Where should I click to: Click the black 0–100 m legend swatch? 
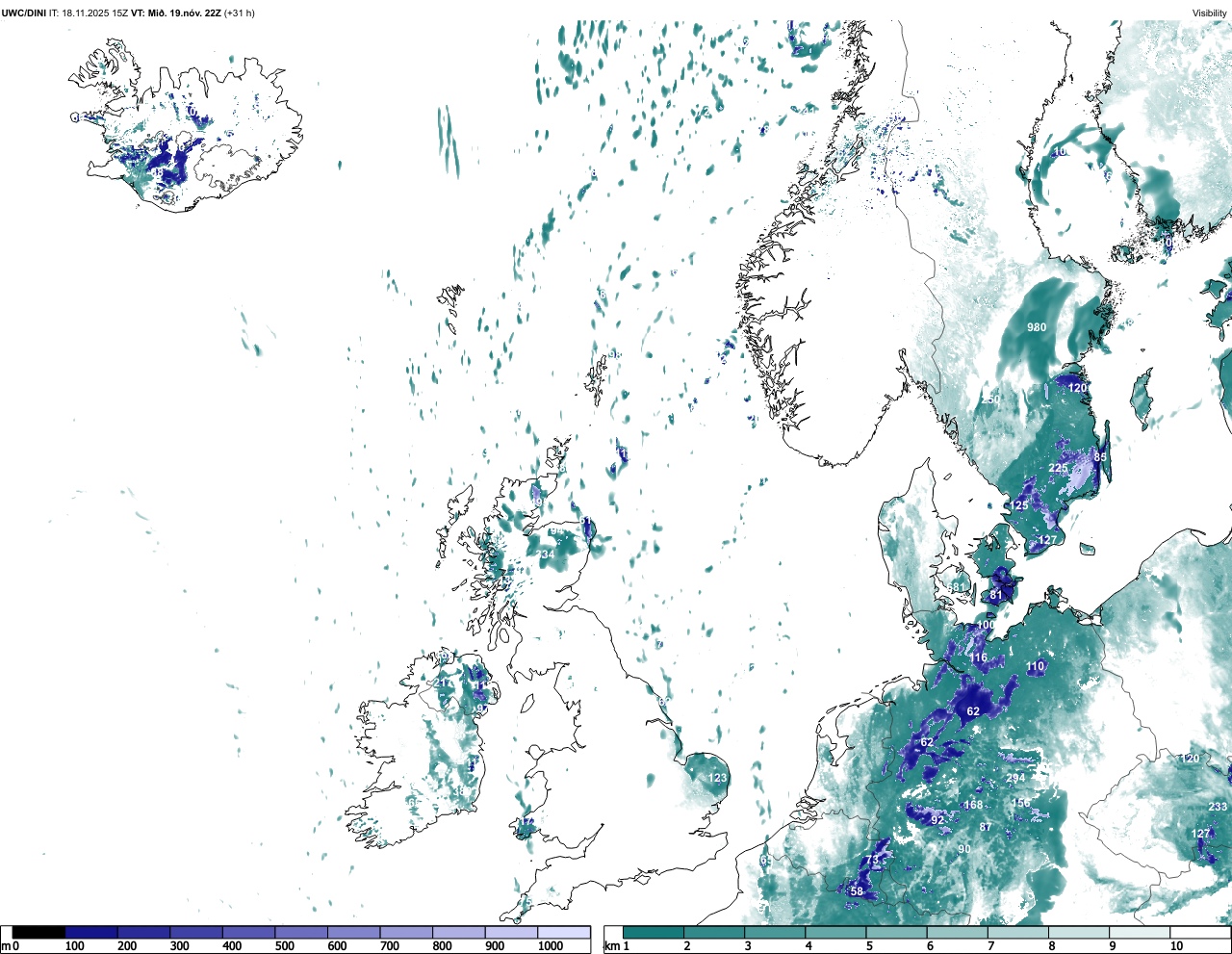tap(39, 932)
